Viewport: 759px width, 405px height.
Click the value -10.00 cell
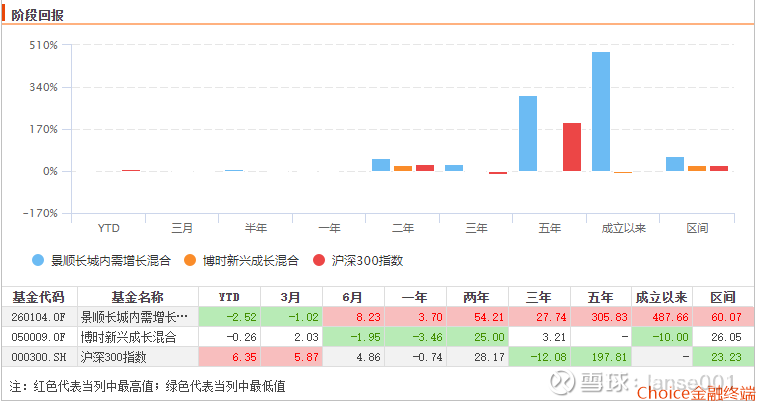[662, 337]
